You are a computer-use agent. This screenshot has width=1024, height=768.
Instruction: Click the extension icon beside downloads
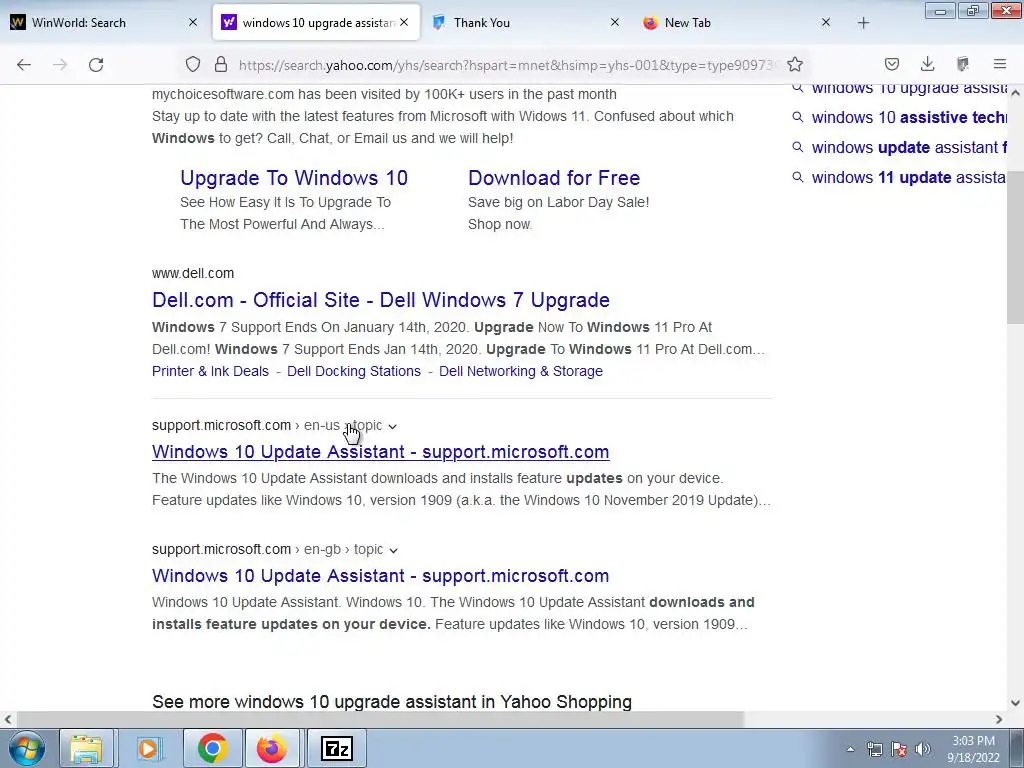(963, 64)
